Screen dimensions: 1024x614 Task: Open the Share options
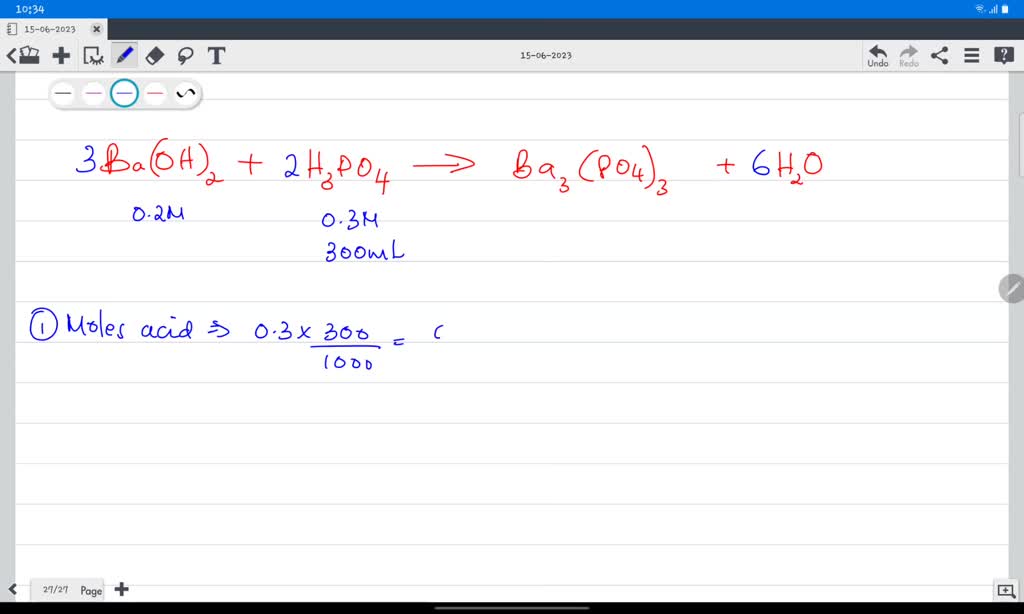(x=939, y=55)
